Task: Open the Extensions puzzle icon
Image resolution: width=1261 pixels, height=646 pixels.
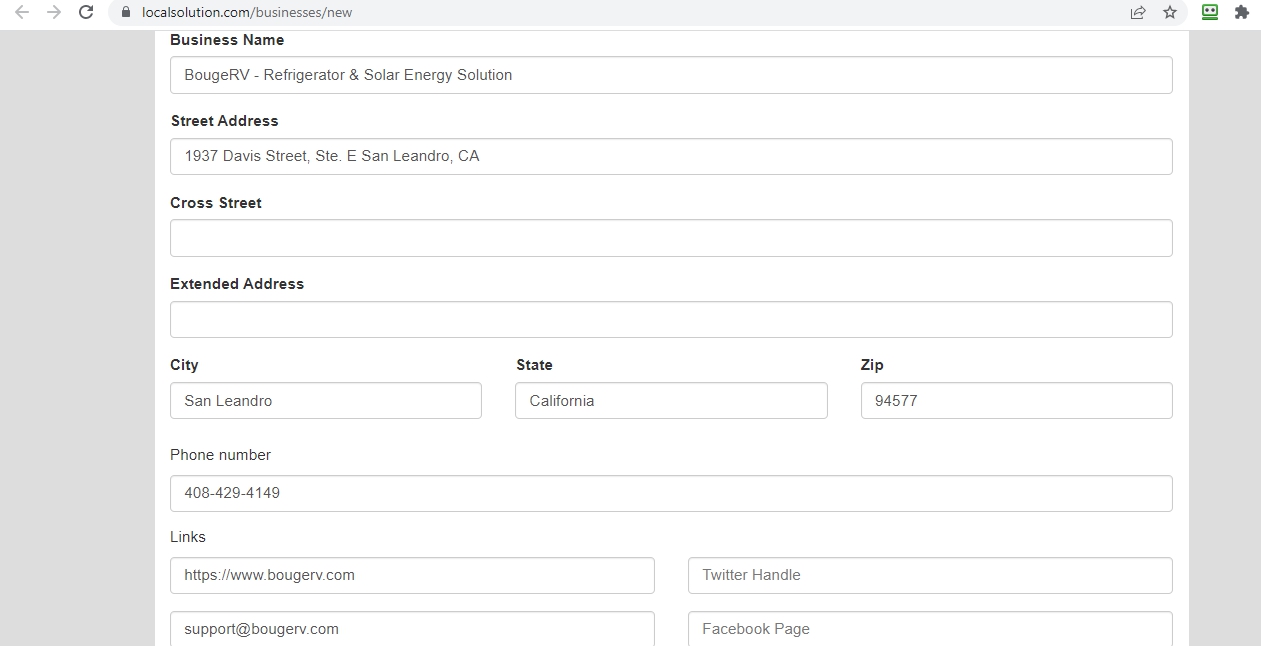Action: [x=1242, y=13]
